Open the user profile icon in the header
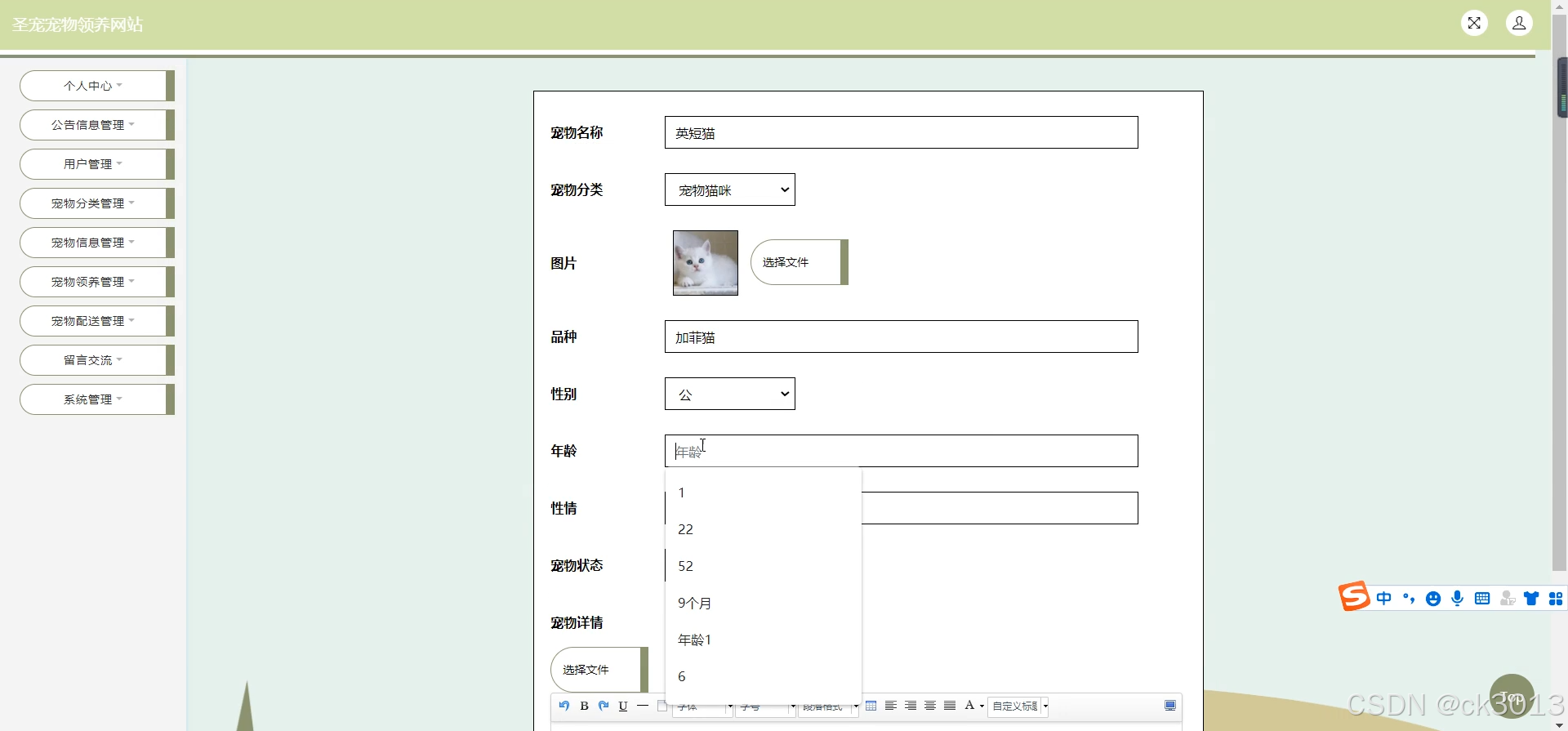 (x=1519, y=23)
